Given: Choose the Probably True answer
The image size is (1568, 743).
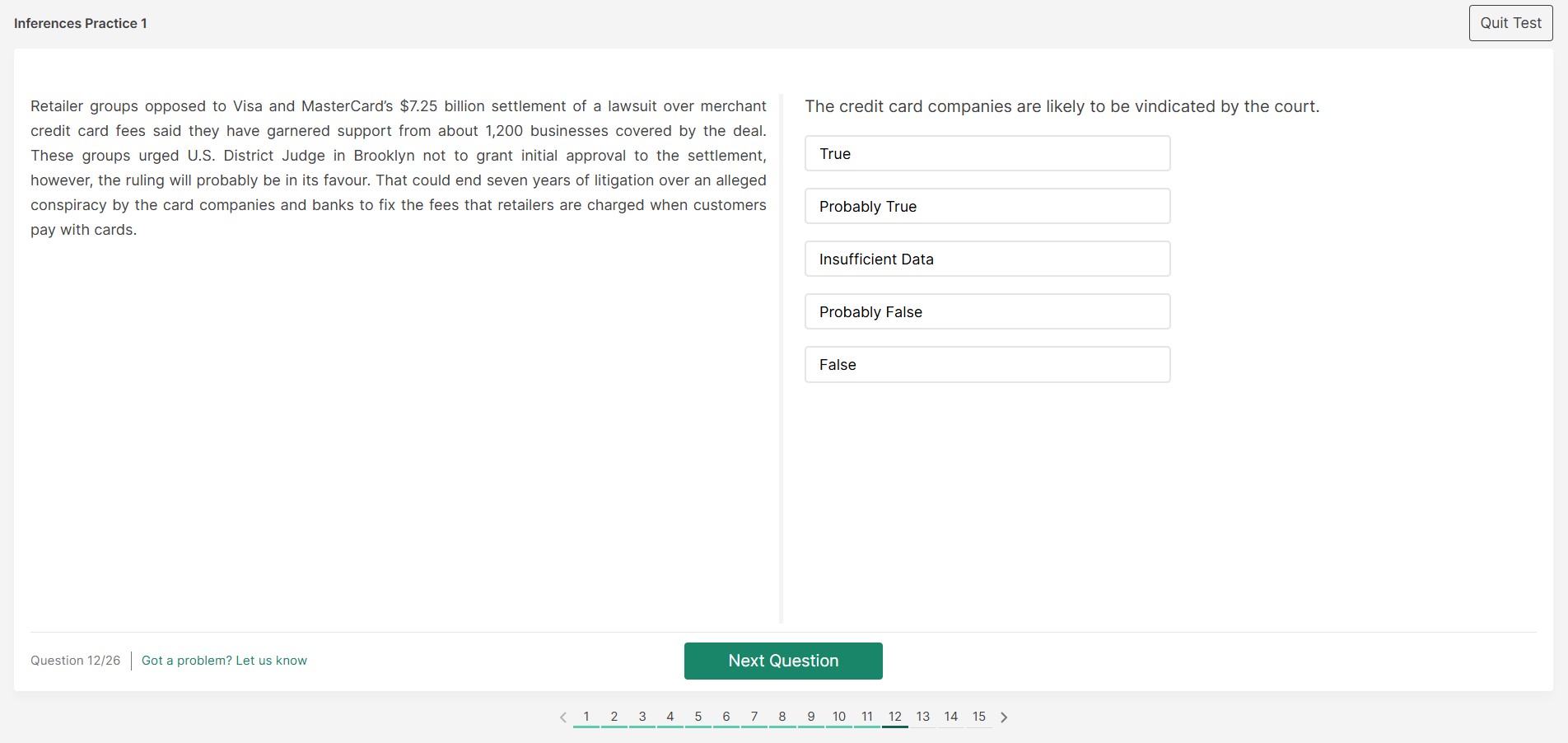Looking at the screenshot, I should pos(987,206).
